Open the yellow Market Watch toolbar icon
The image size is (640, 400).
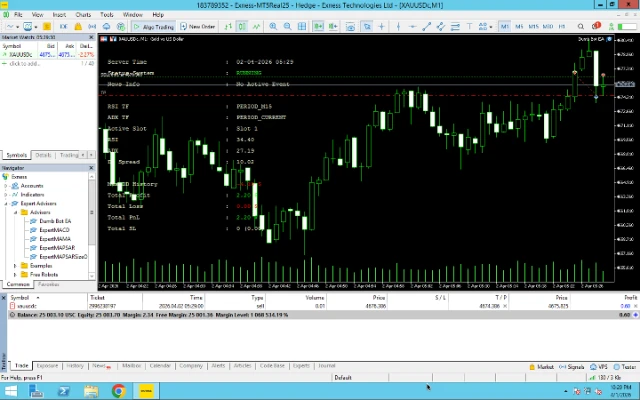(47, 27)
